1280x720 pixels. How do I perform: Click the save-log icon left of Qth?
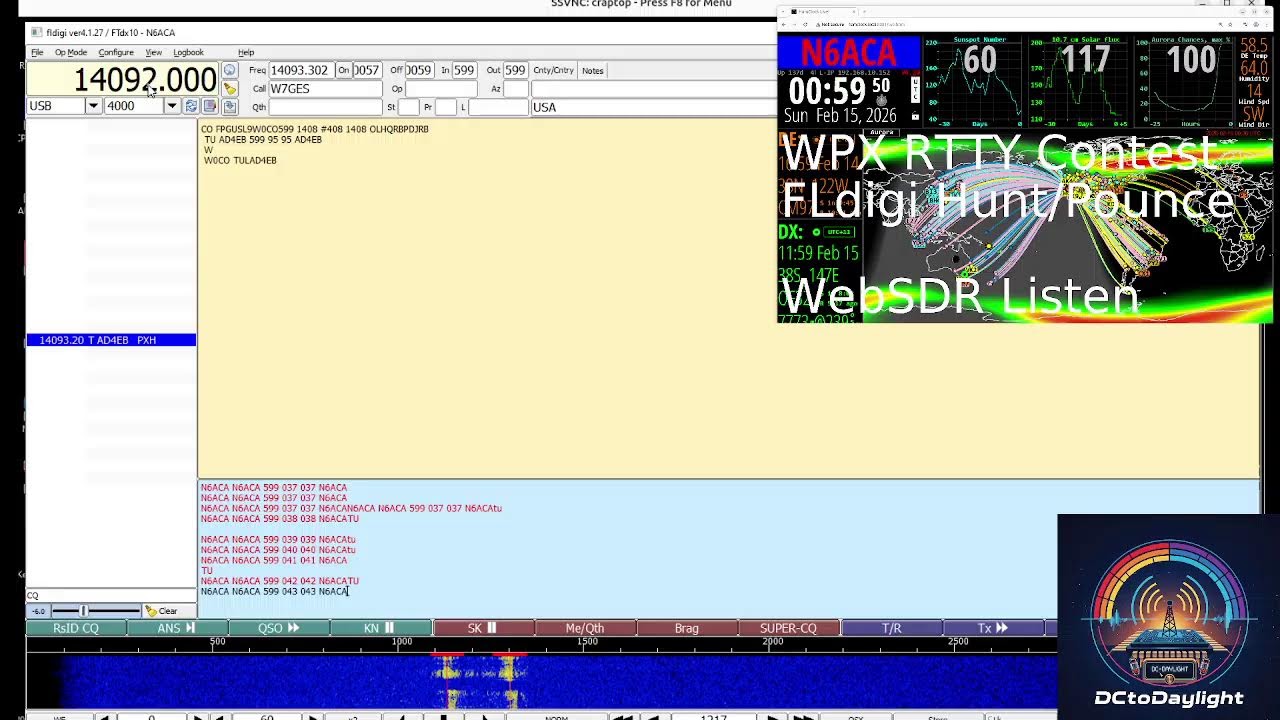tap(230, 106)
